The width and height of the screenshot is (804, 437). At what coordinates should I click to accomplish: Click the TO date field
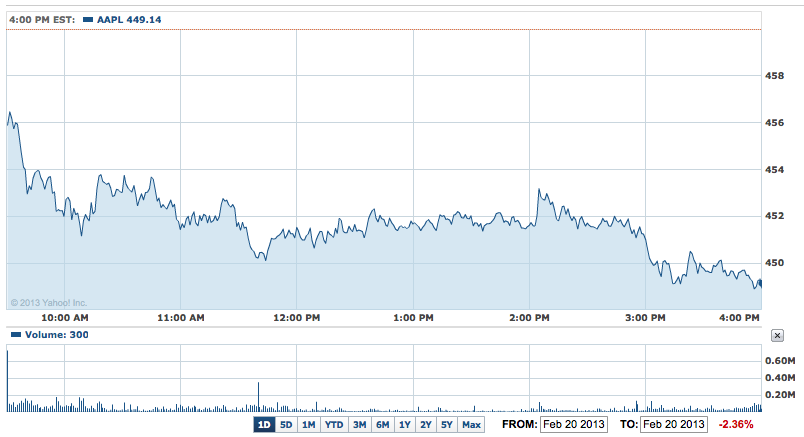click(x=674, y=425)
